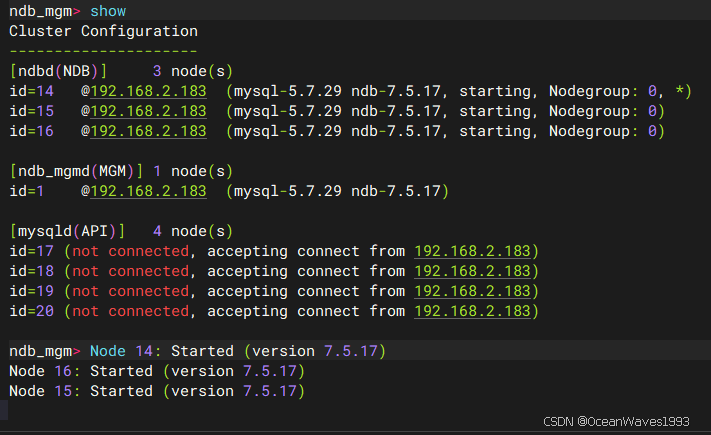Open the IP link on the id=17 row
The width and height of the screenshot is (711, 435).
(472, 251)
